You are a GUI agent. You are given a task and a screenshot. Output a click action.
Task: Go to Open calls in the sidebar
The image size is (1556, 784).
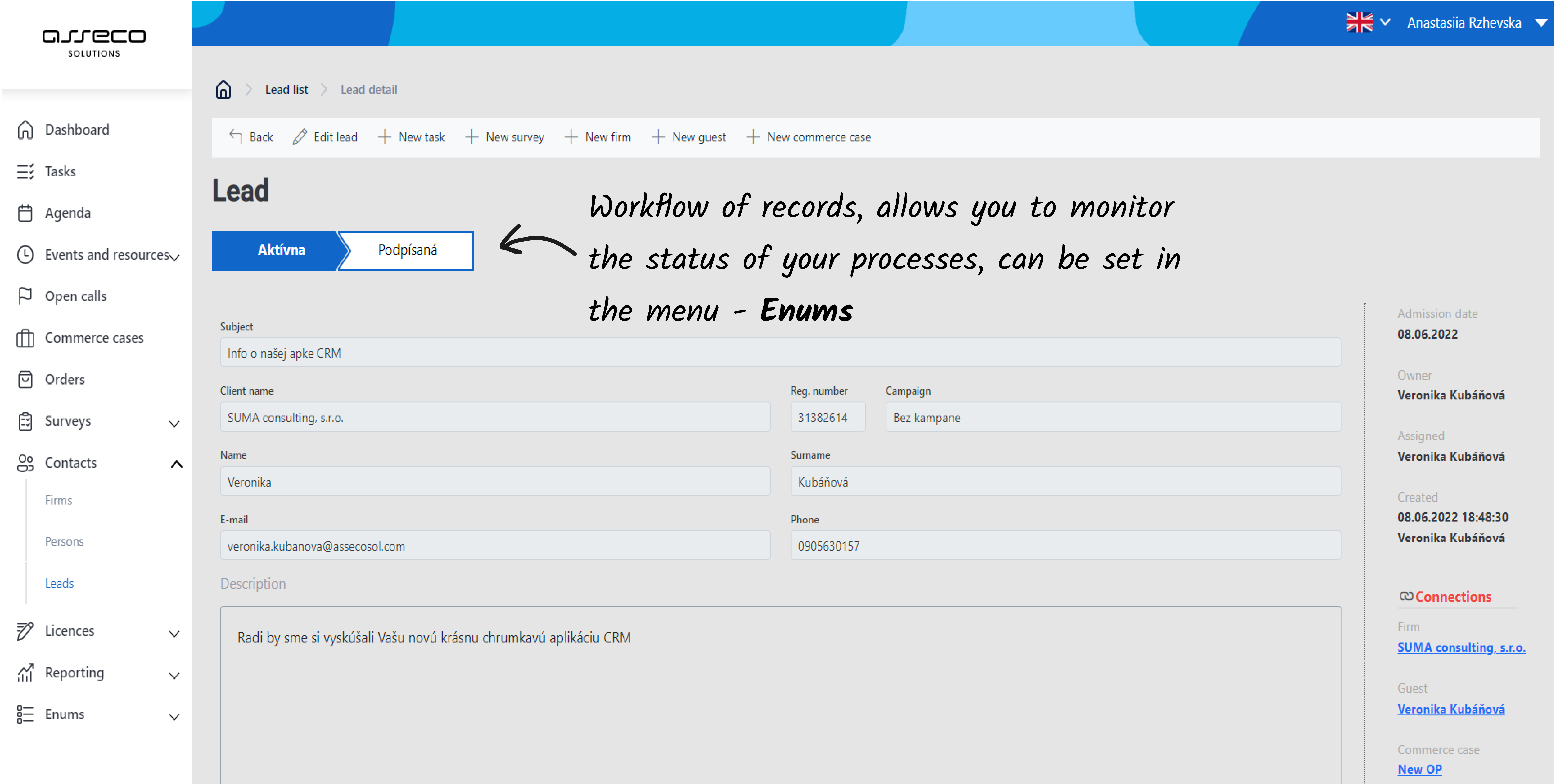click(76, 296)
